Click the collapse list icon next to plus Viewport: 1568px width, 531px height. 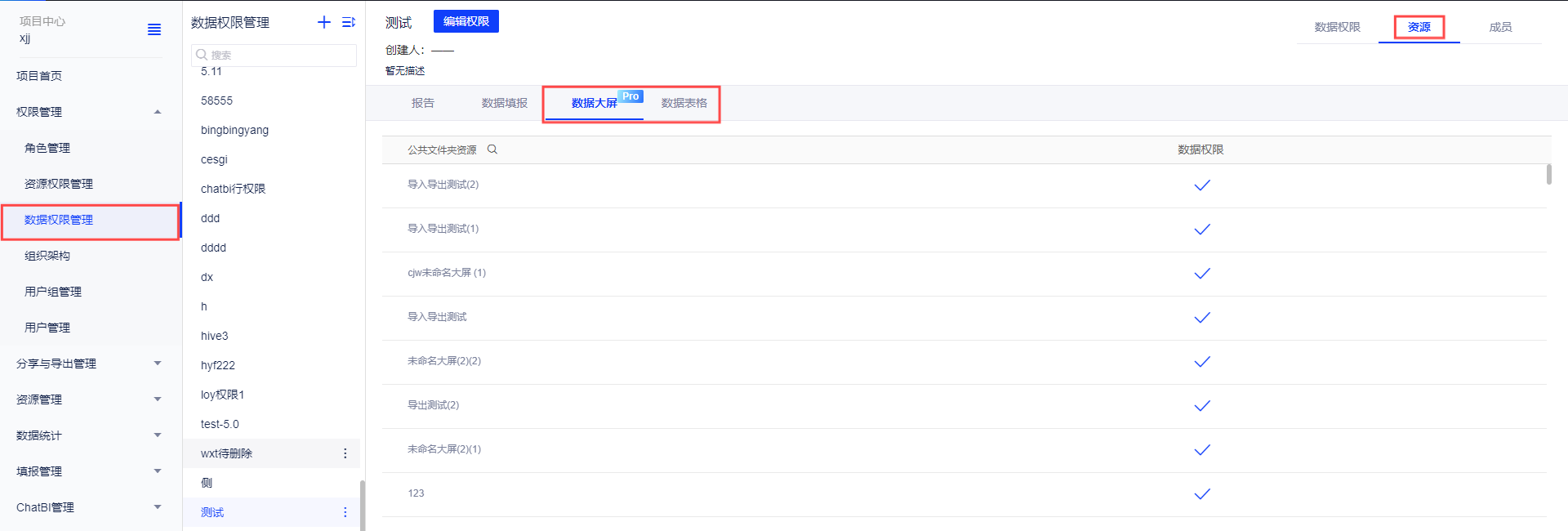349,22
